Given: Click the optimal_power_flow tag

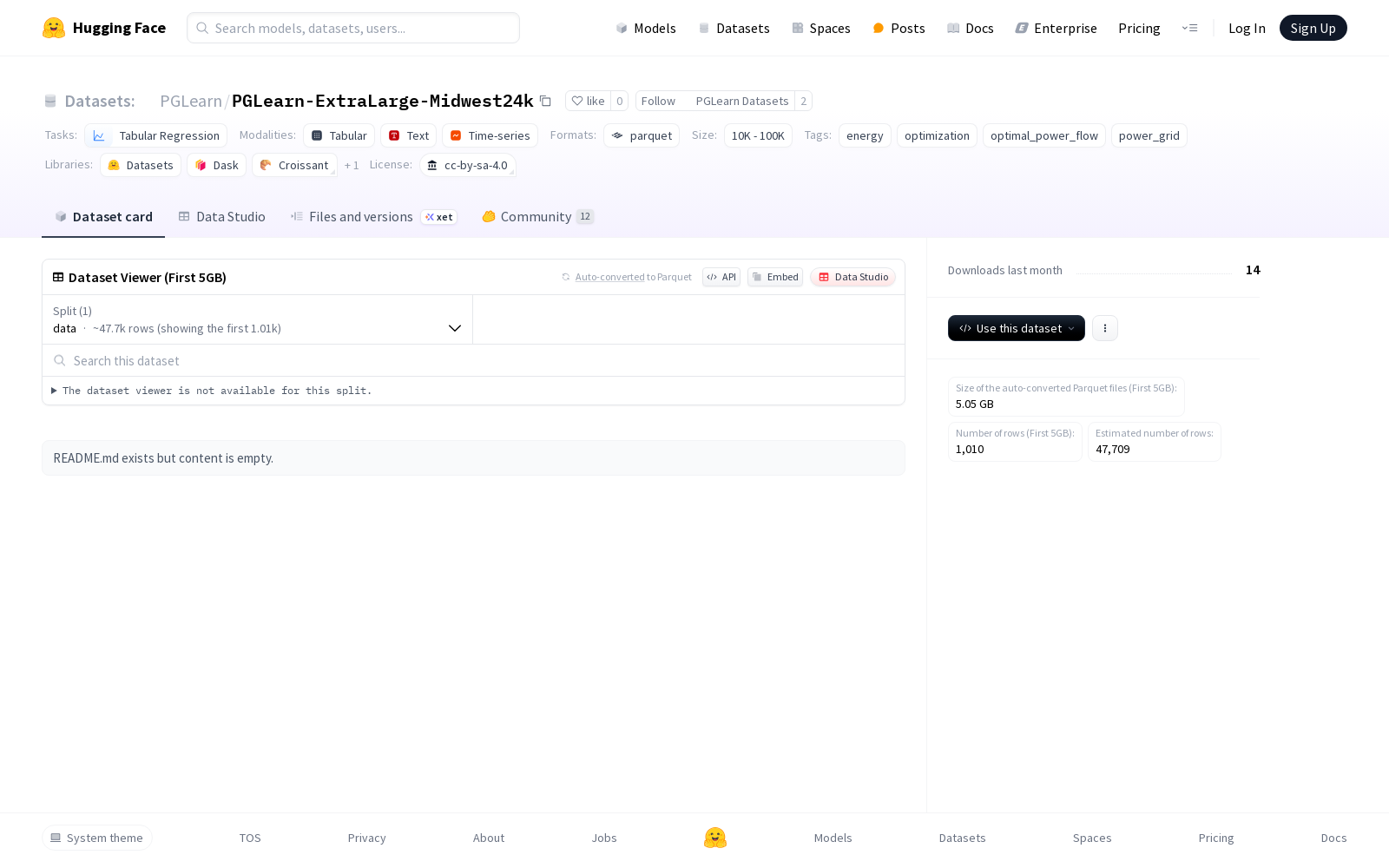Looking at the screenshot, I should pyautogui.click(x=1043, y=135).
